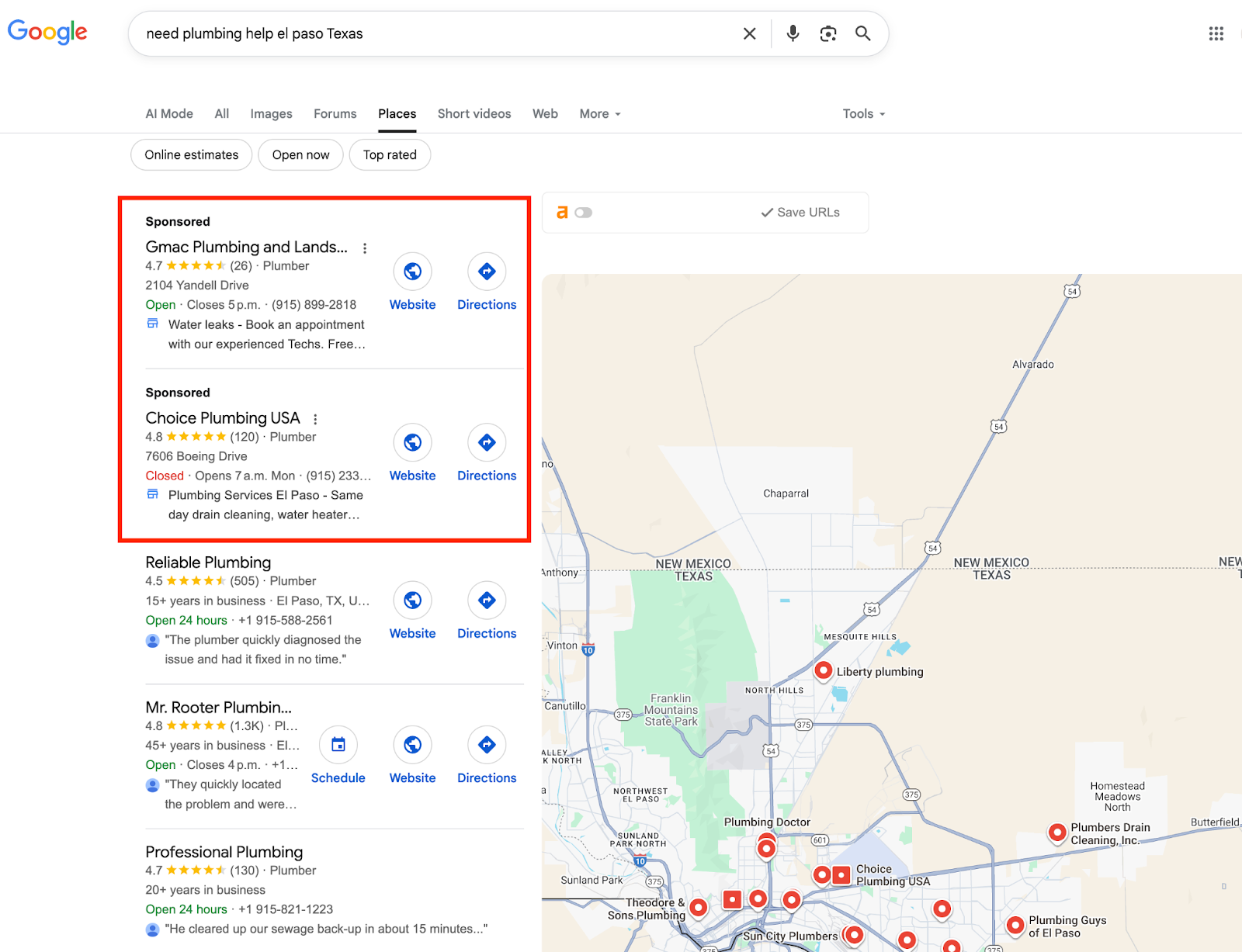Open the Google apps grid icon
1242x952 pixels.
click(1216, 33)
